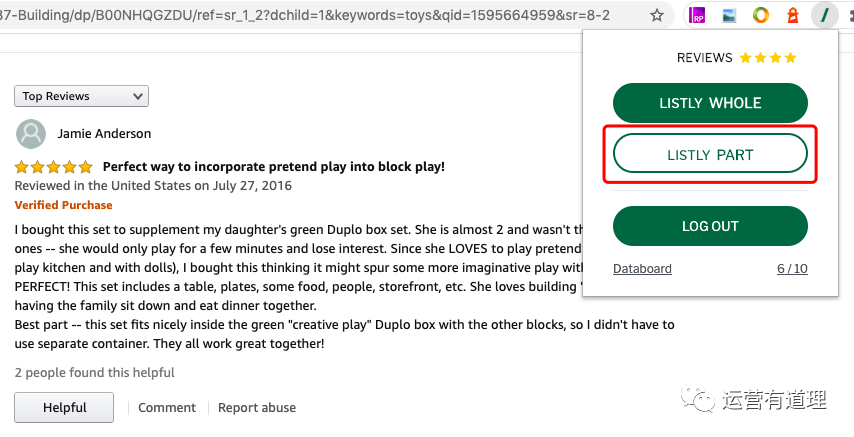Screen dimensions: 854x437
Task: Click the review title about pretend play
Action: point(274,167)
